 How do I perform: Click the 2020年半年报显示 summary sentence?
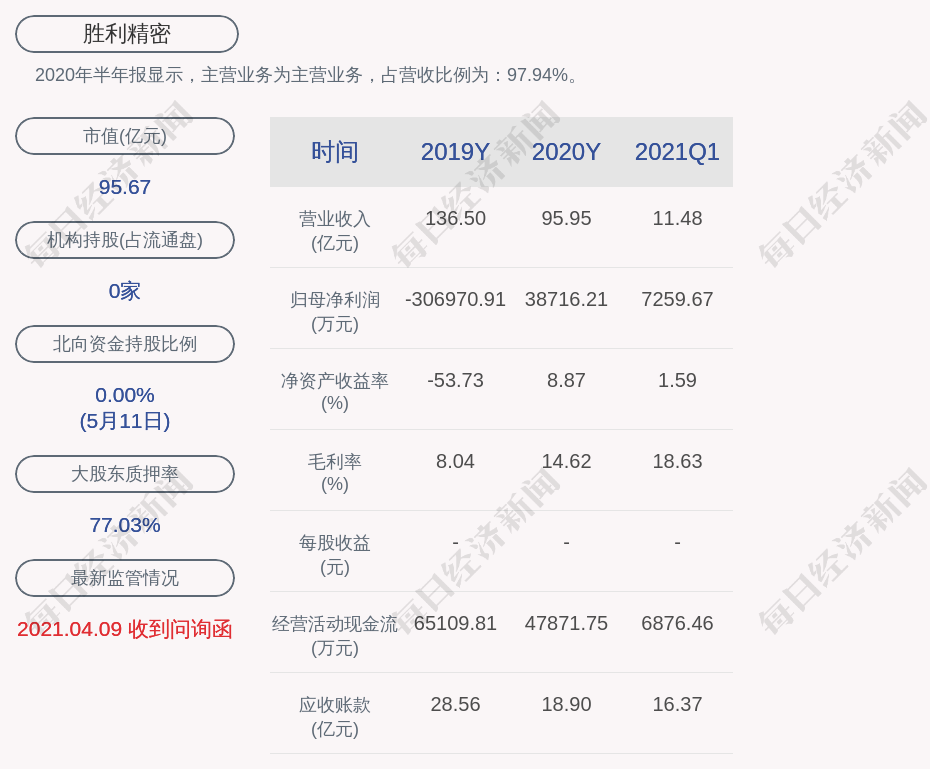[307, 75]
